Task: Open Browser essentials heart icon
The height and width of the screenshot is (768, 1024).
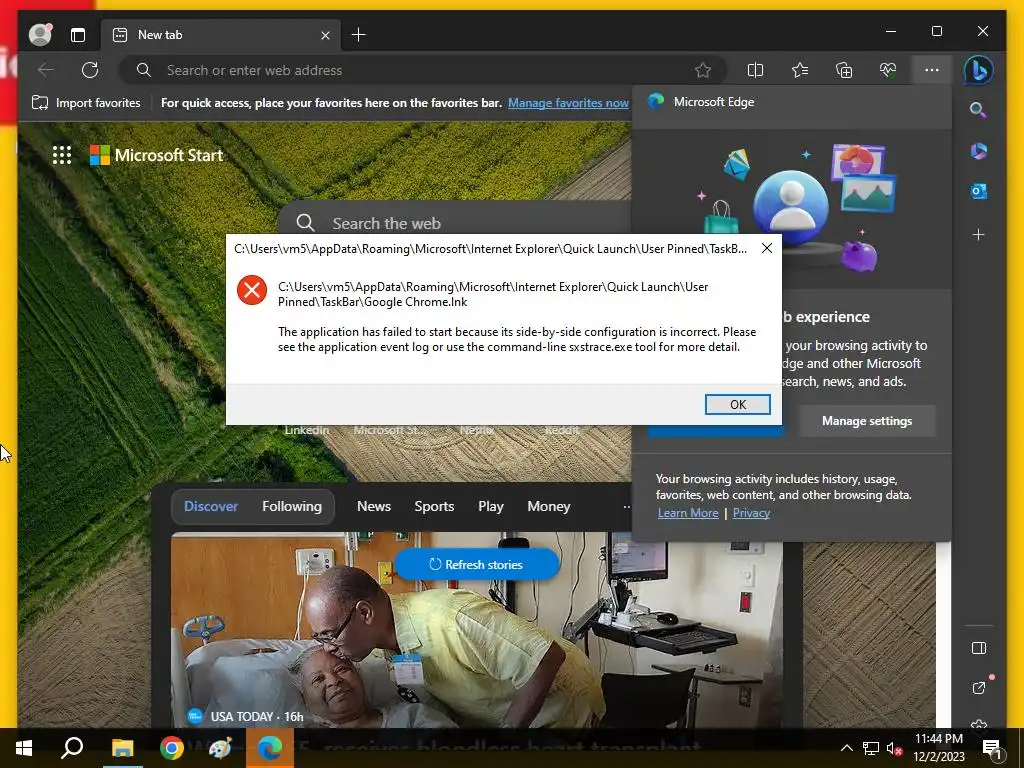Action: tap(888, 70)
